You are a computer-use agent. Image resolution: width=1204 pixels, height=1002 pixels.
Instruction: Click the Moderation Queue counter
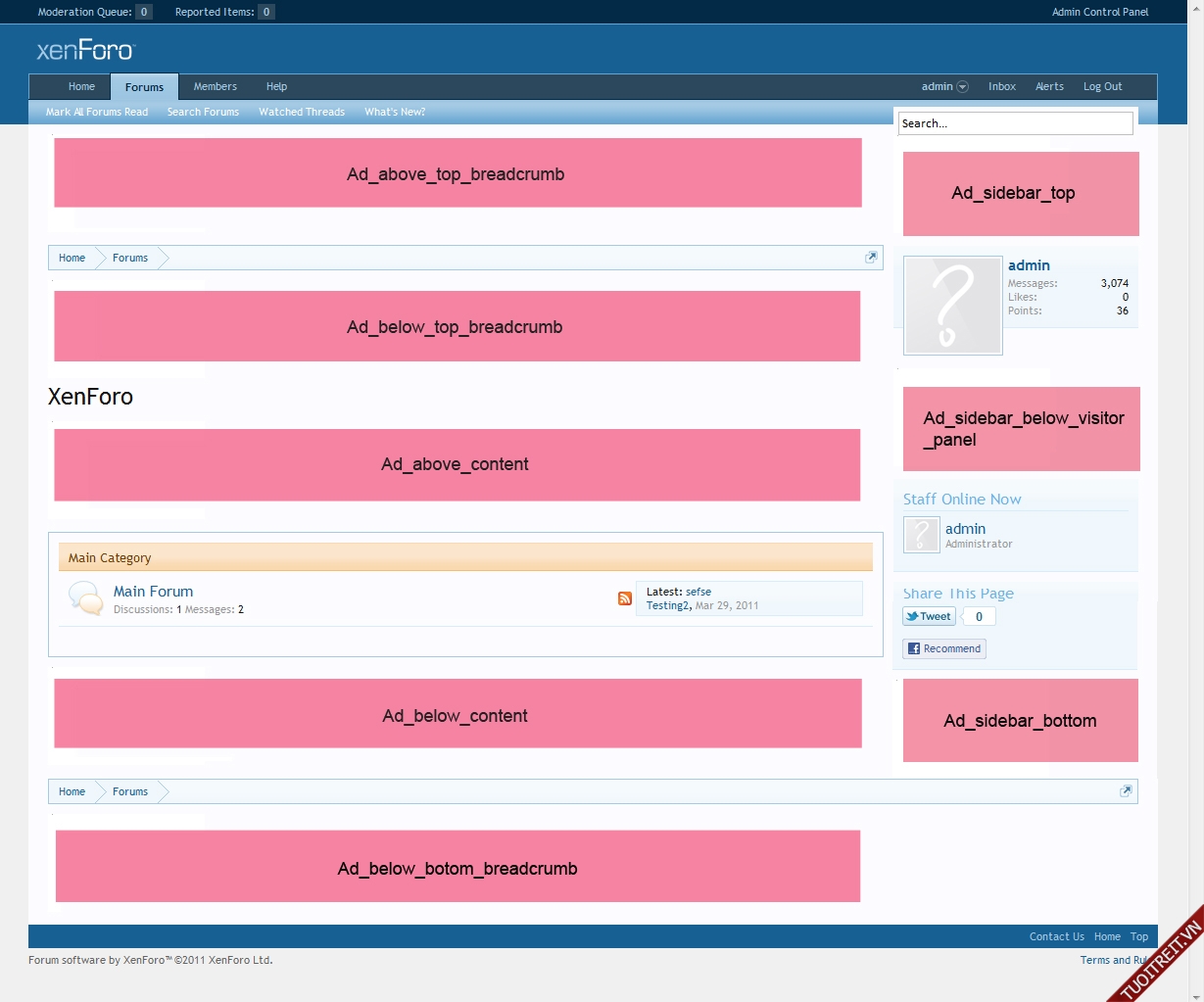click(143, 12)
